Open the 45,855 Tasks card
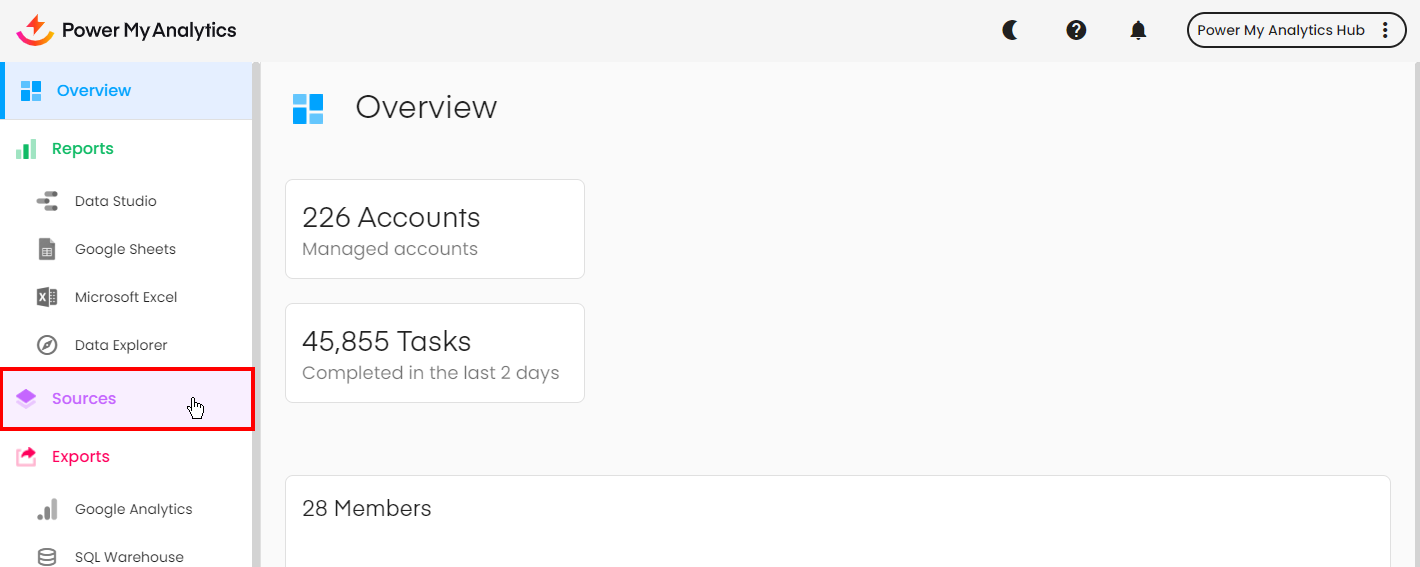 pos(435,353)
